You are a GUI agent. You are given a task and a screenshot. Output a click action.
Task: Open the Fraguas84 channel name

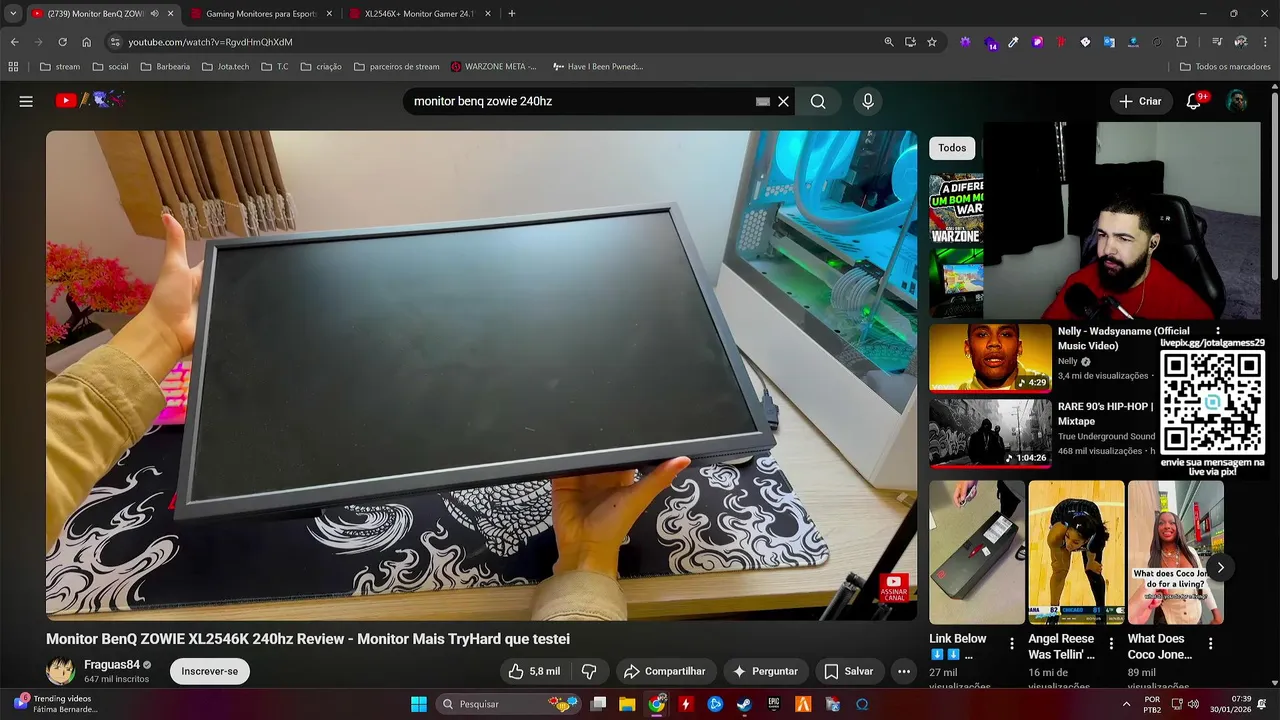tap(112, 665)
